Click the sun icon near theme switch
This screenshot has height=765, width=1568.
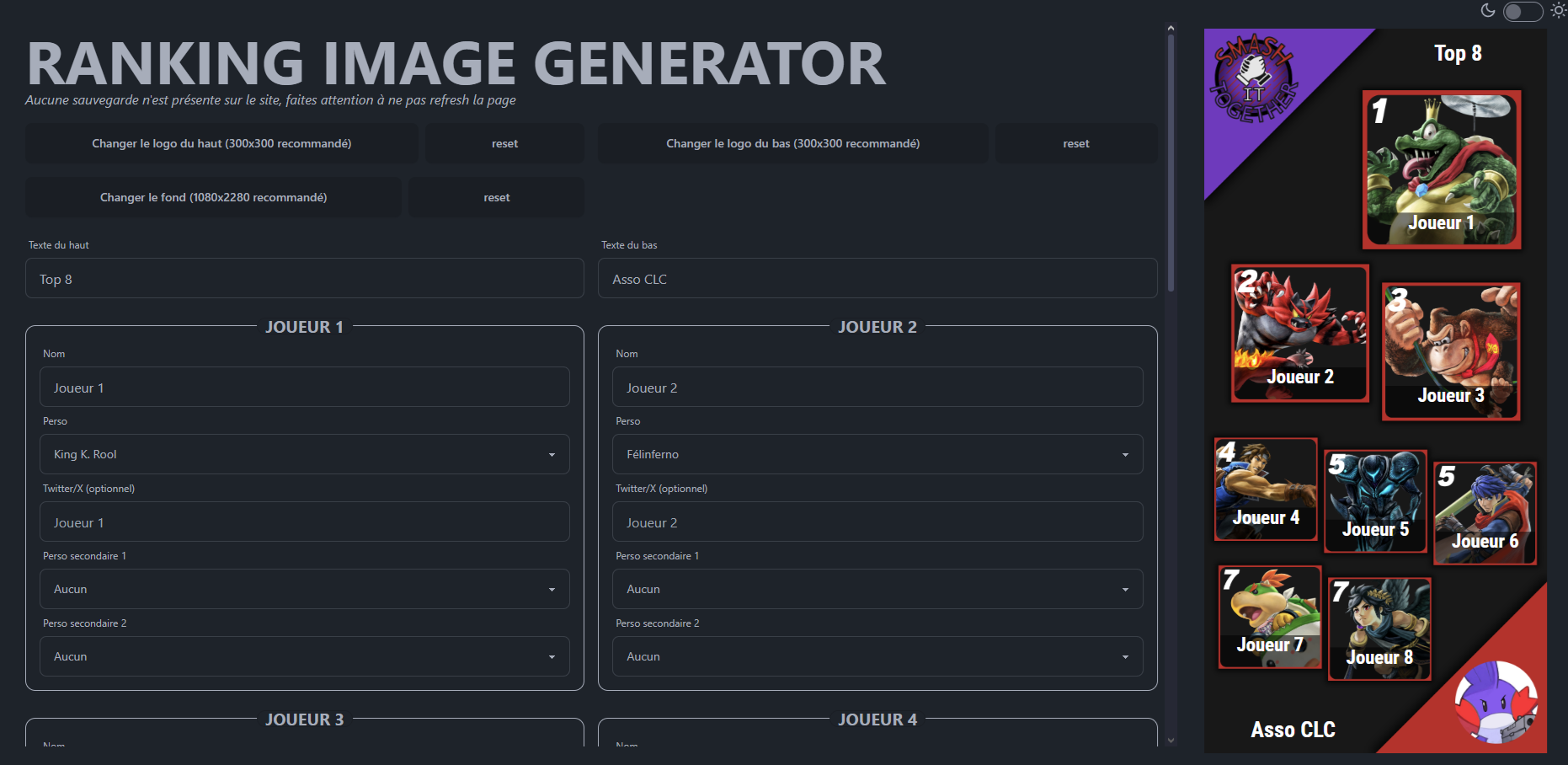[x=1559, y=10]
